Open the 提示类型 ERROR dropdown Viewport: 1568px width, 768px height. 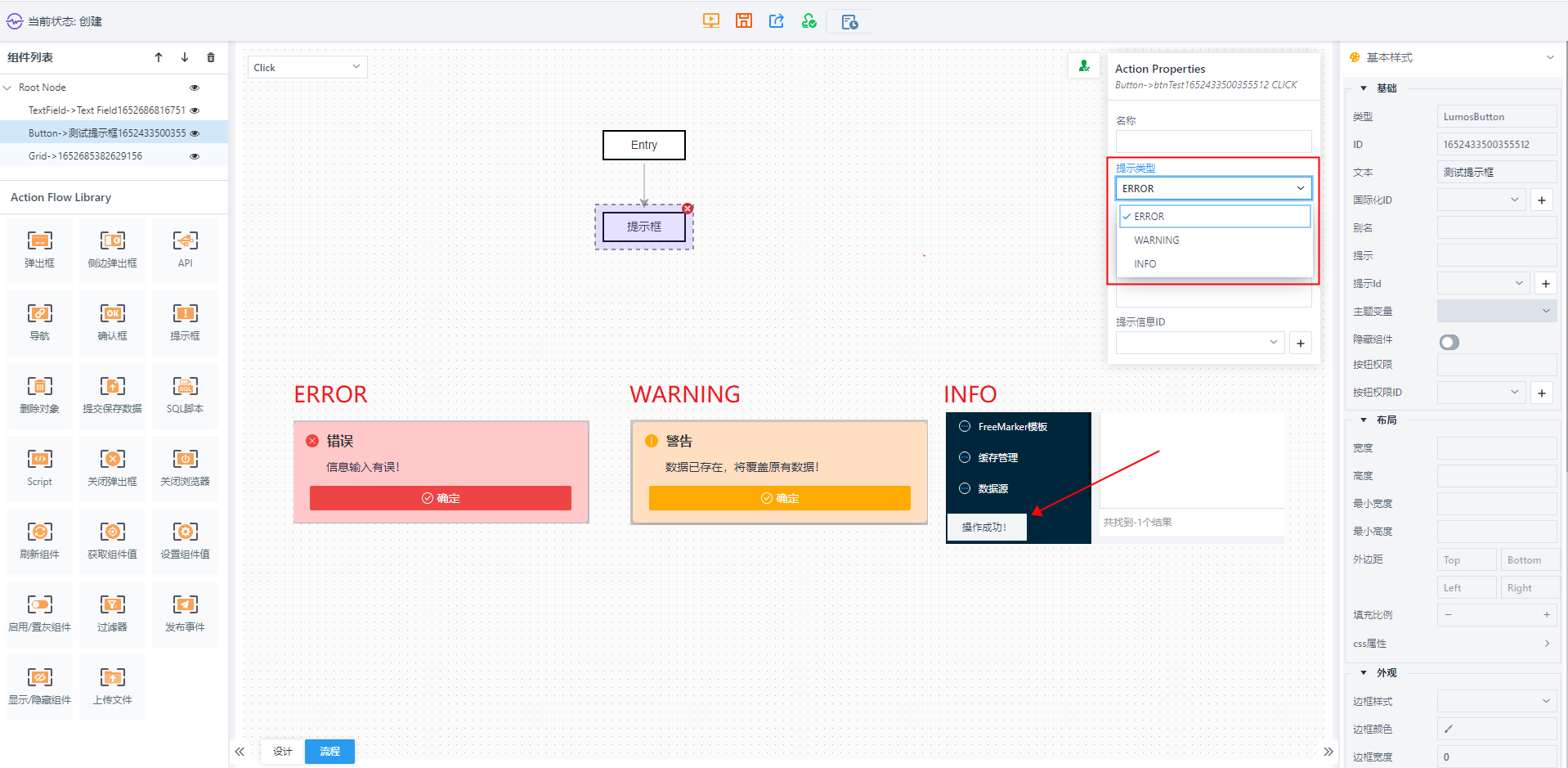coord(1213,188)
